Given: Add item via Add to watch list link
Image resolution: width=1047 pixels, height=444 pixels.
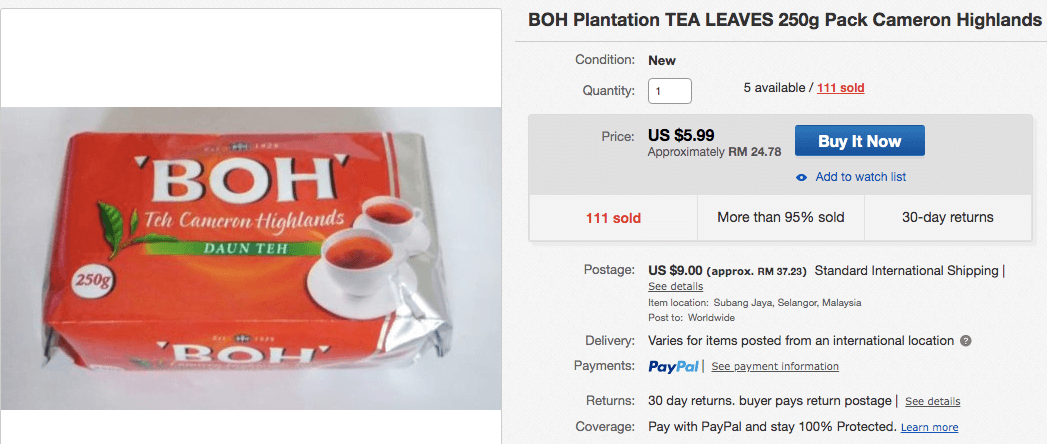Looking at the screenshot, I should (860, 177).
